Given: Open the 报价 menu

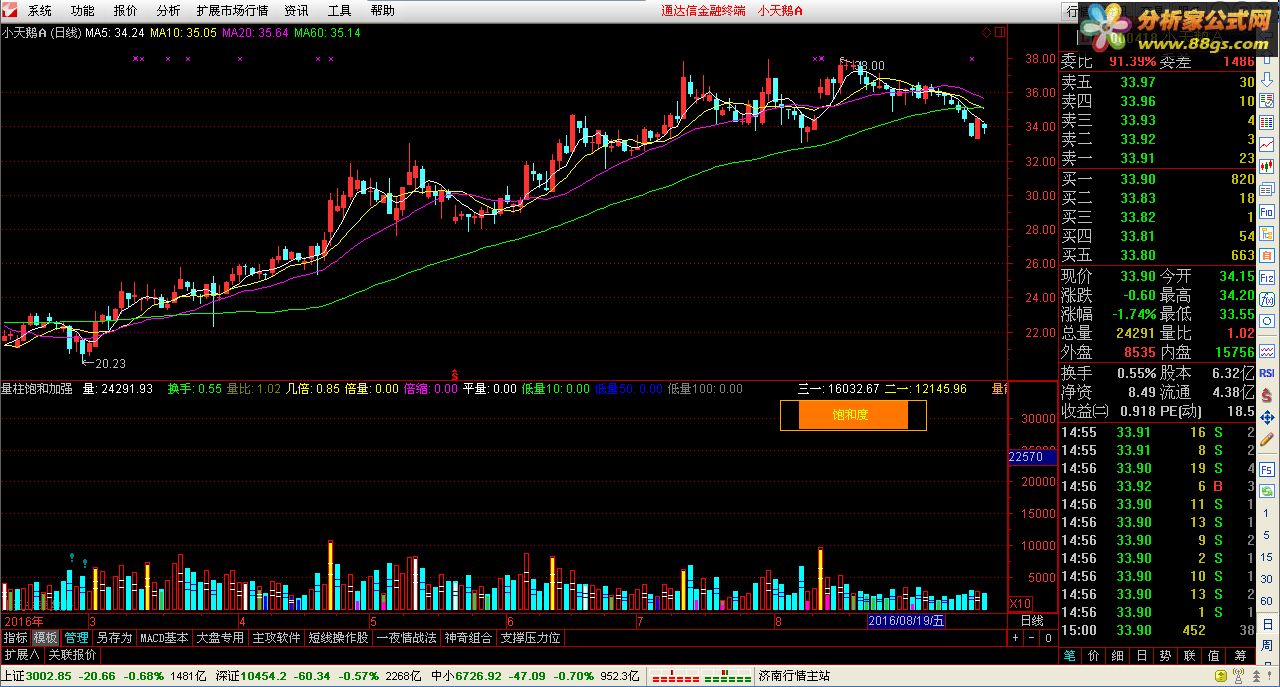Looking at the screenshot, I should (x=126, y=11).
